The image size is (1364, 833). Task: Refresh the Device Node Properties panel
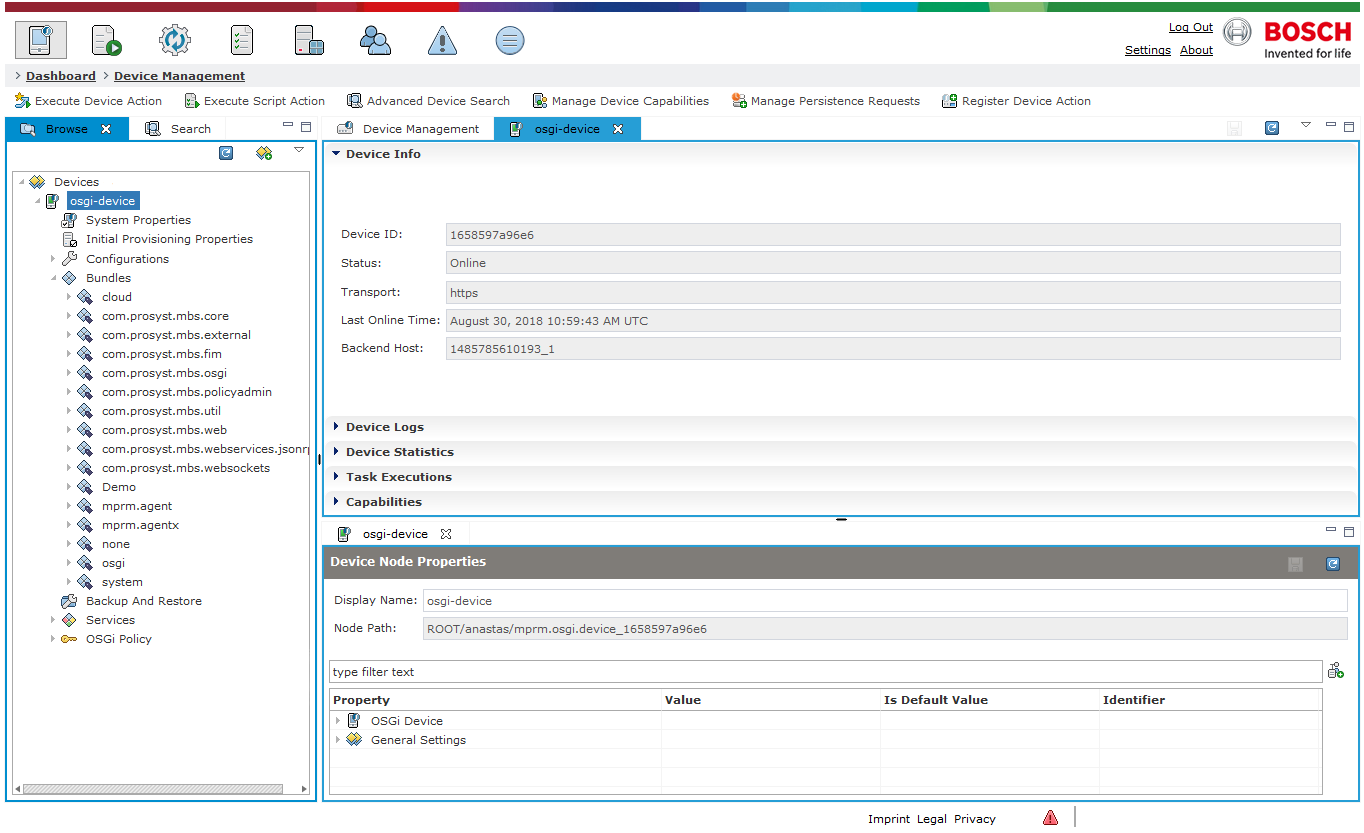(1332, 564)
